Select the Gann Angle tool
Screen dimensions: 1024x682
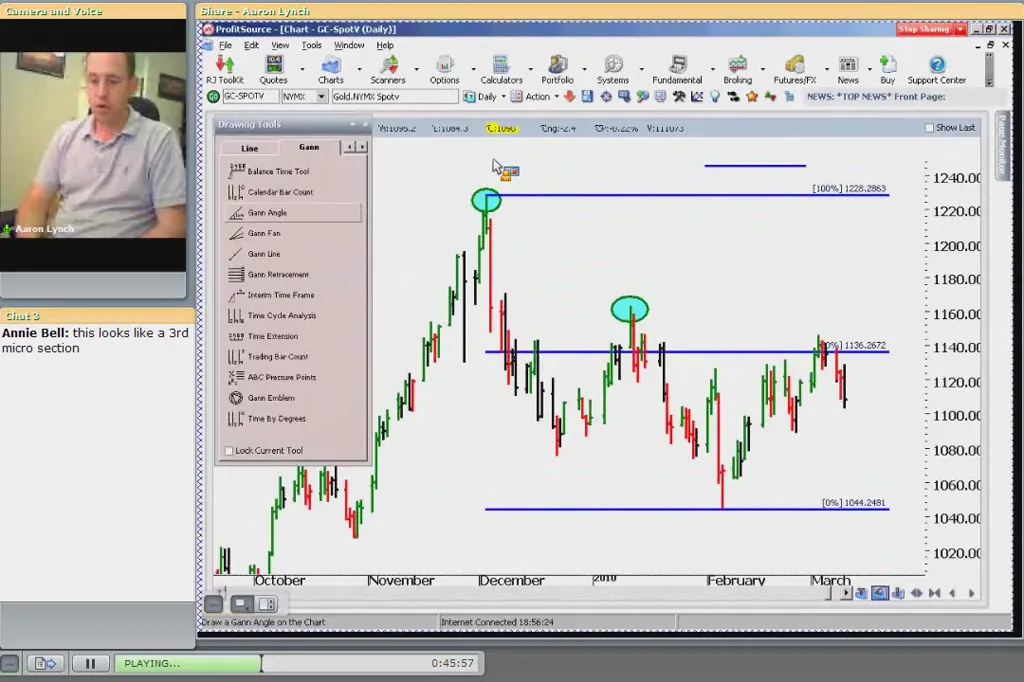click(292, 212)
